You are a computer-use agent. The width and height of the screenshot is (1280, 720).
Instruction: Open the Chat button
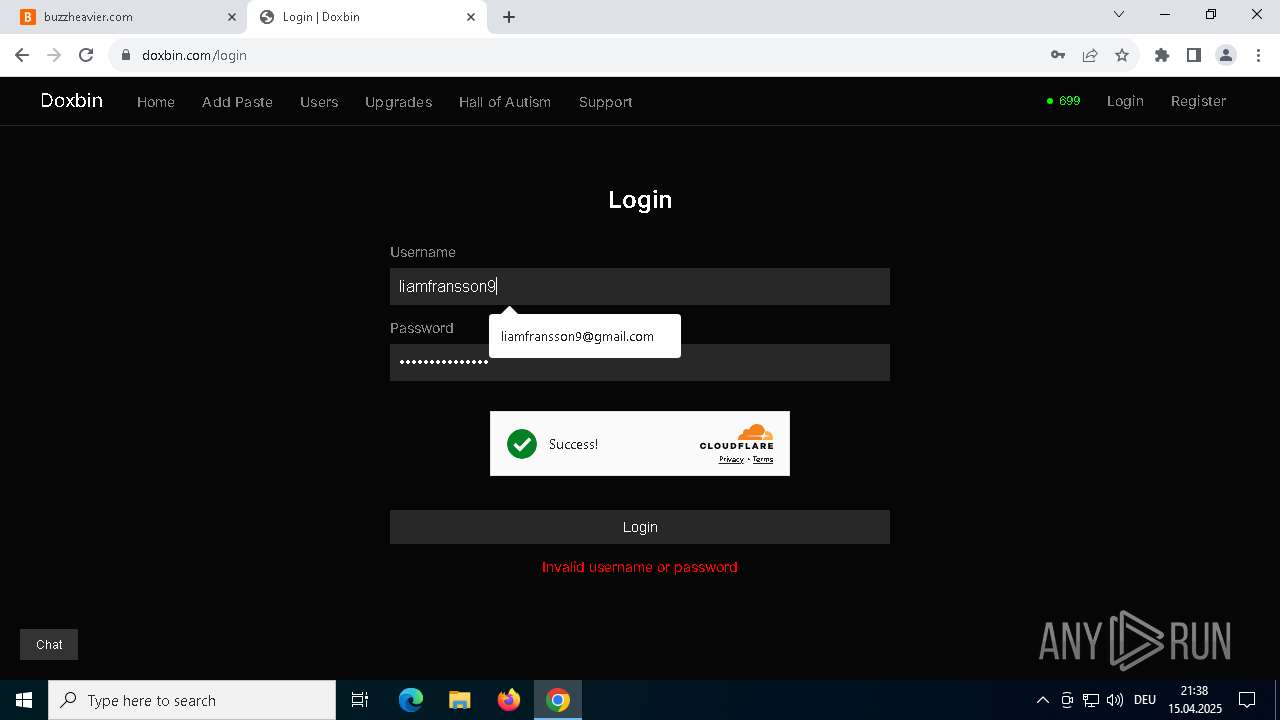[49, 645]
